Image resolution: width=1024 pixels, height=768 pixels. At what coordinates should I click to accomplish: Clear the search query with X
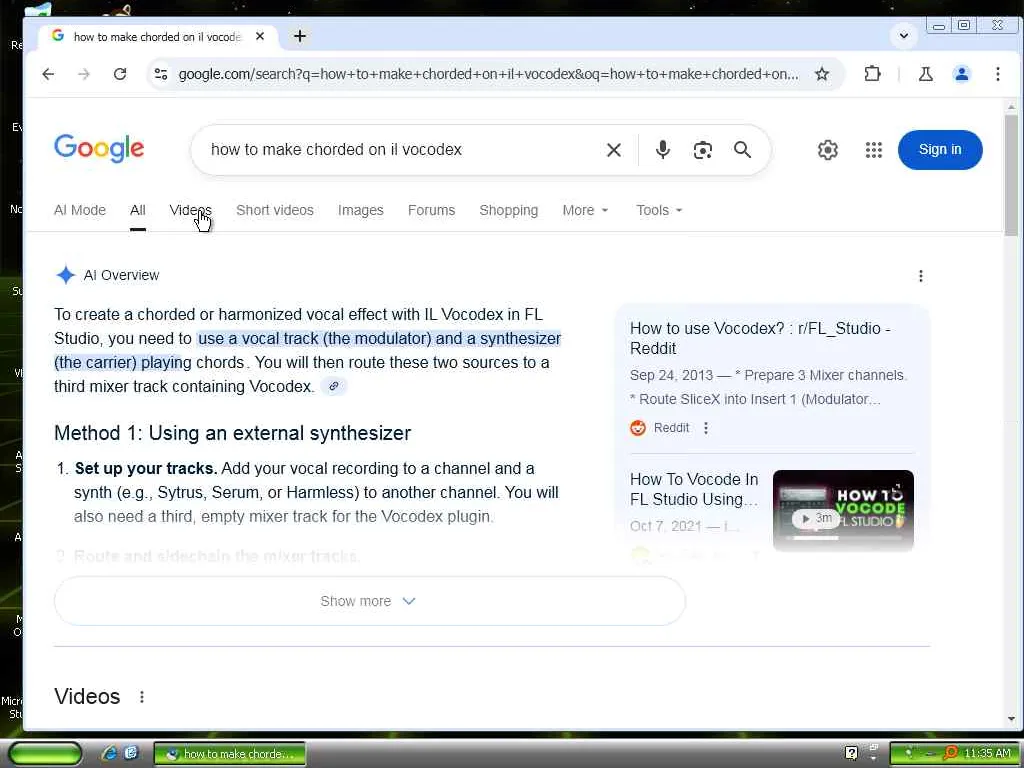click(614, 150)
